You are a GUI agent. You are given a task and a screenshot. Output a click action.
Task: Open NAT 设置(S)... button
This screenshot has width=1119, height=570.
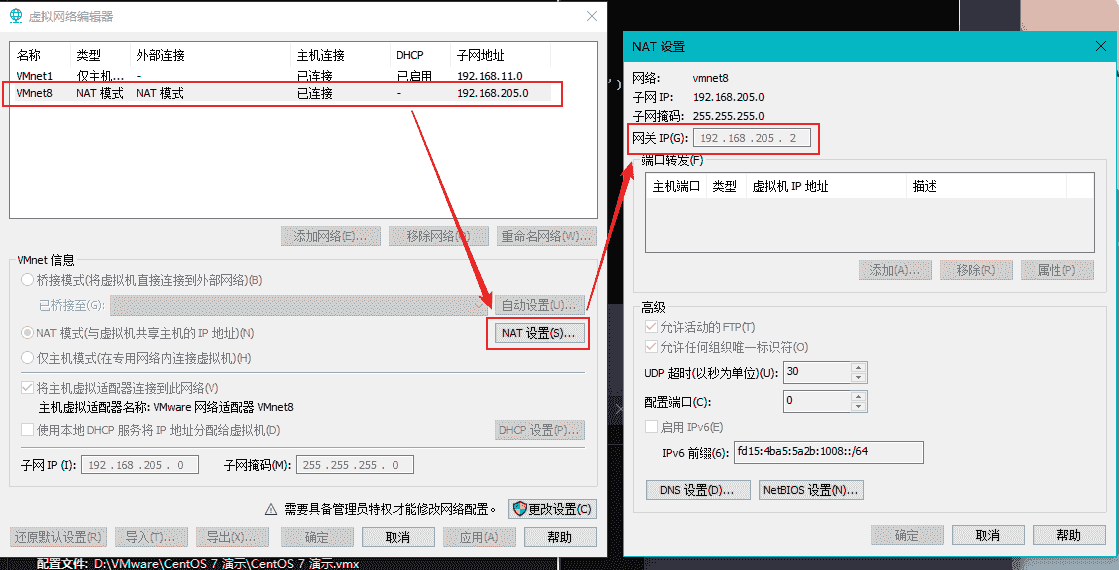click(538, 333)
